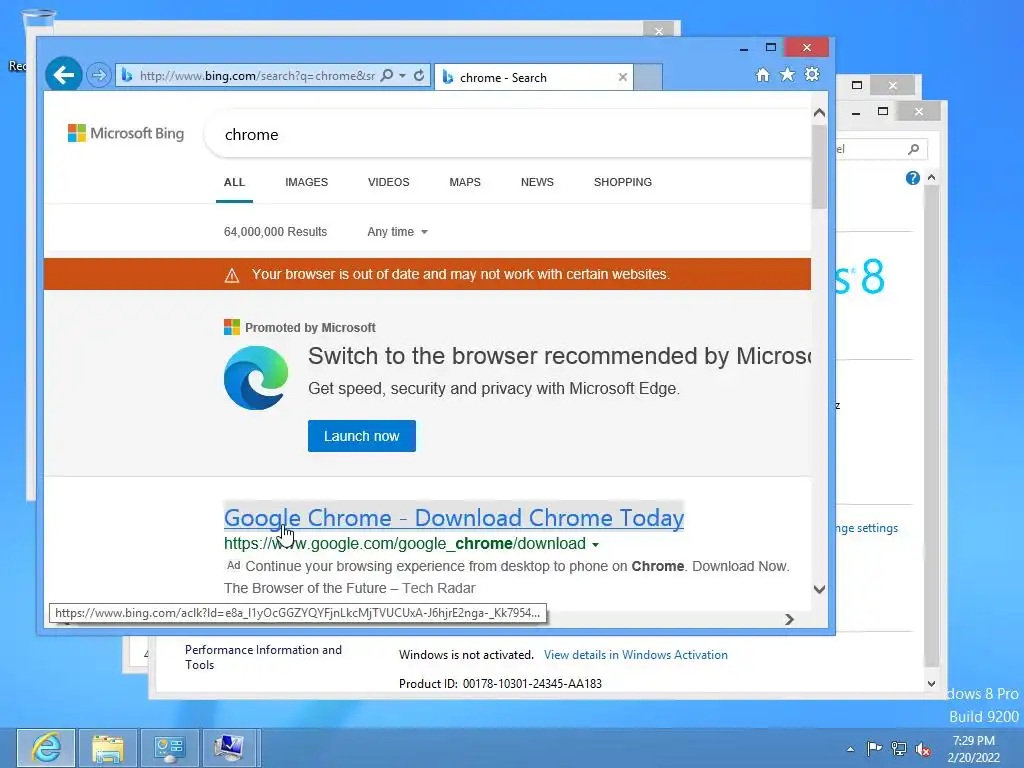Click the search magnifier in the address bar
The width and height of the screenshot is (1024, 768).
387,75
